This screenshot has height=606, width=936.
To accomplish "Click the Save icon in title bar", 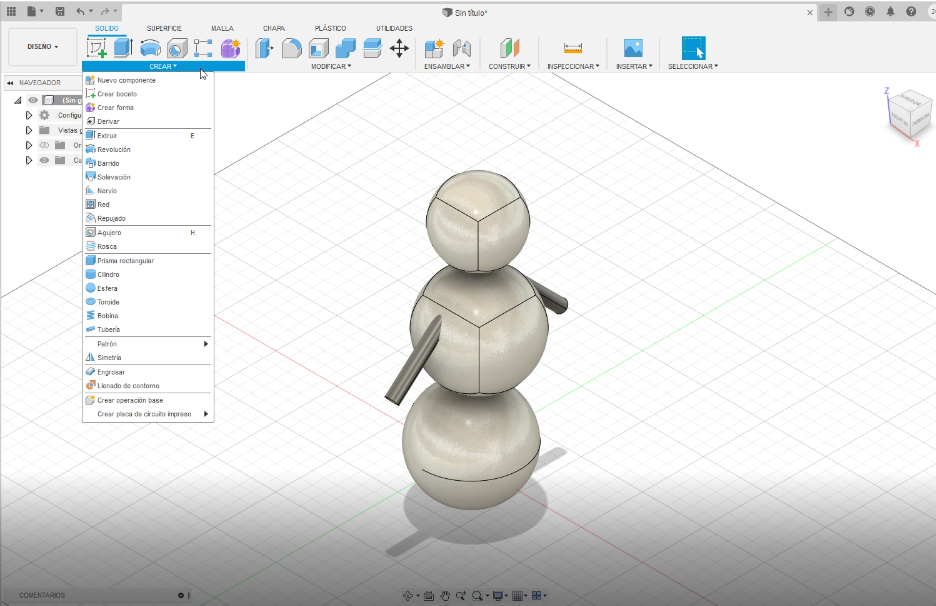I will tap(60, 11).
